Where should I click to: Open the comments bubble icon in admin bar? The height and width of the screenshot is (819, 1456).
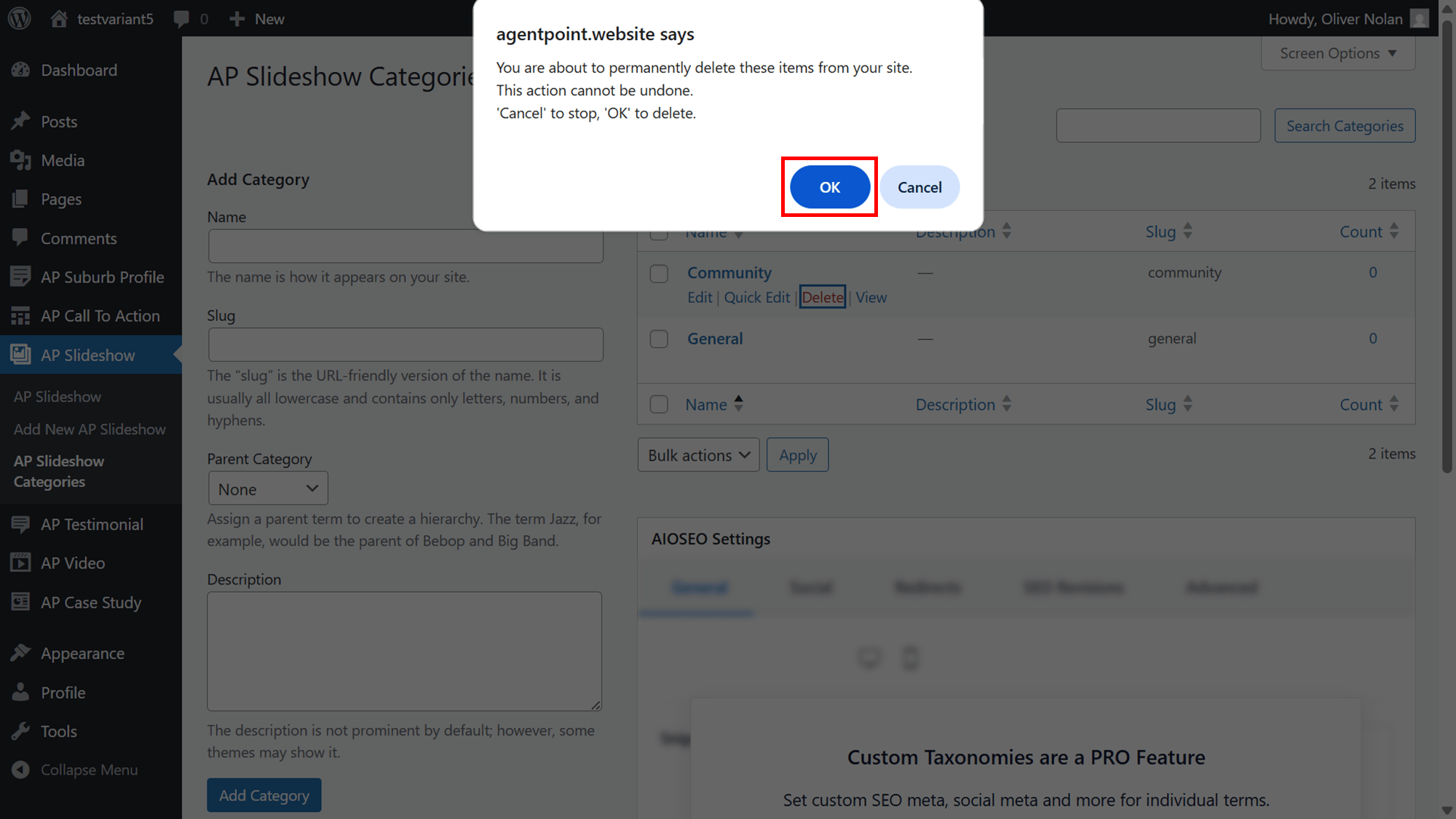click(x=181, y=19)
